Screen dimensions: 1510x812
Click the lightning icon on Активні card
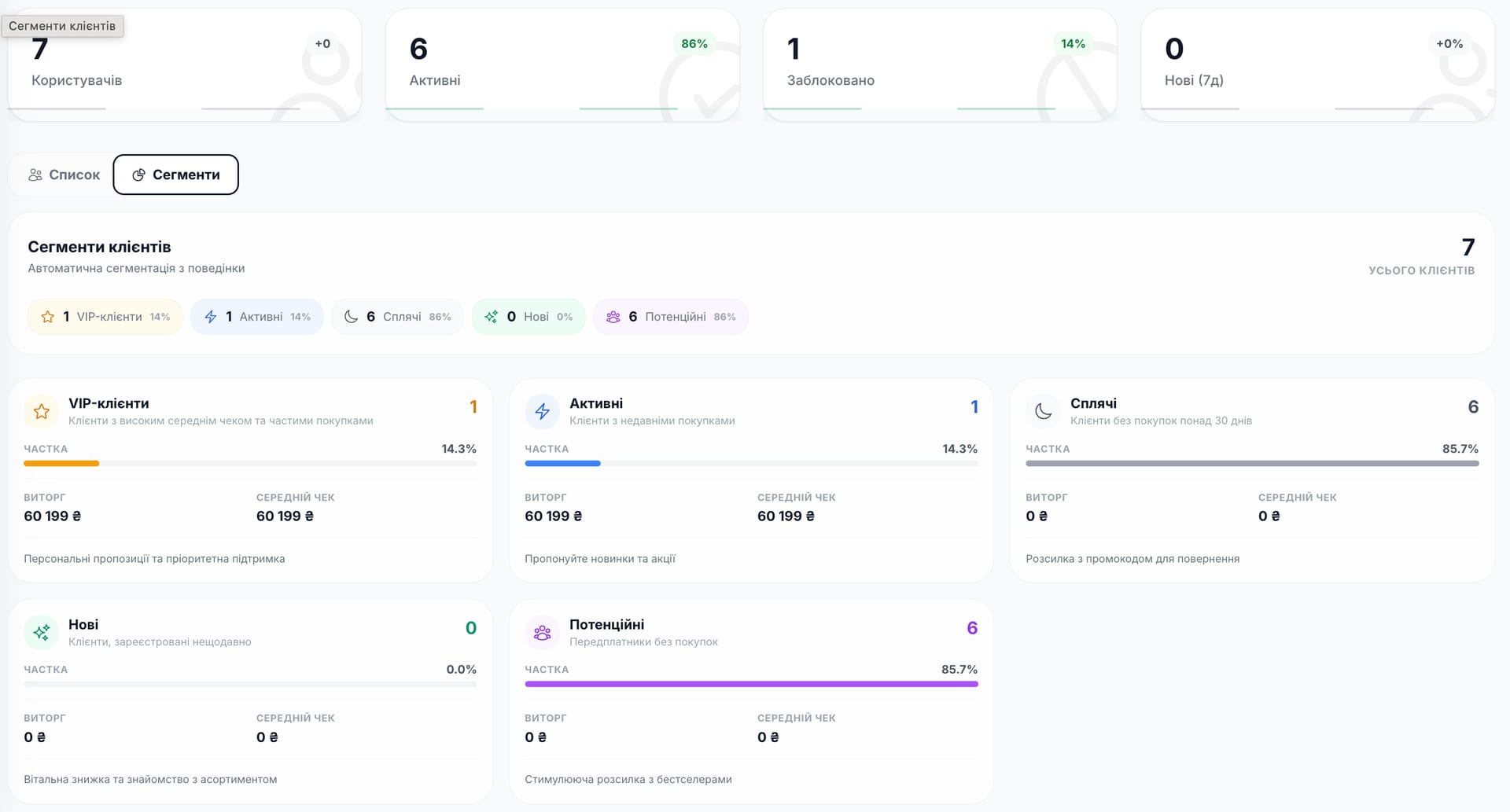click(543, 411)
